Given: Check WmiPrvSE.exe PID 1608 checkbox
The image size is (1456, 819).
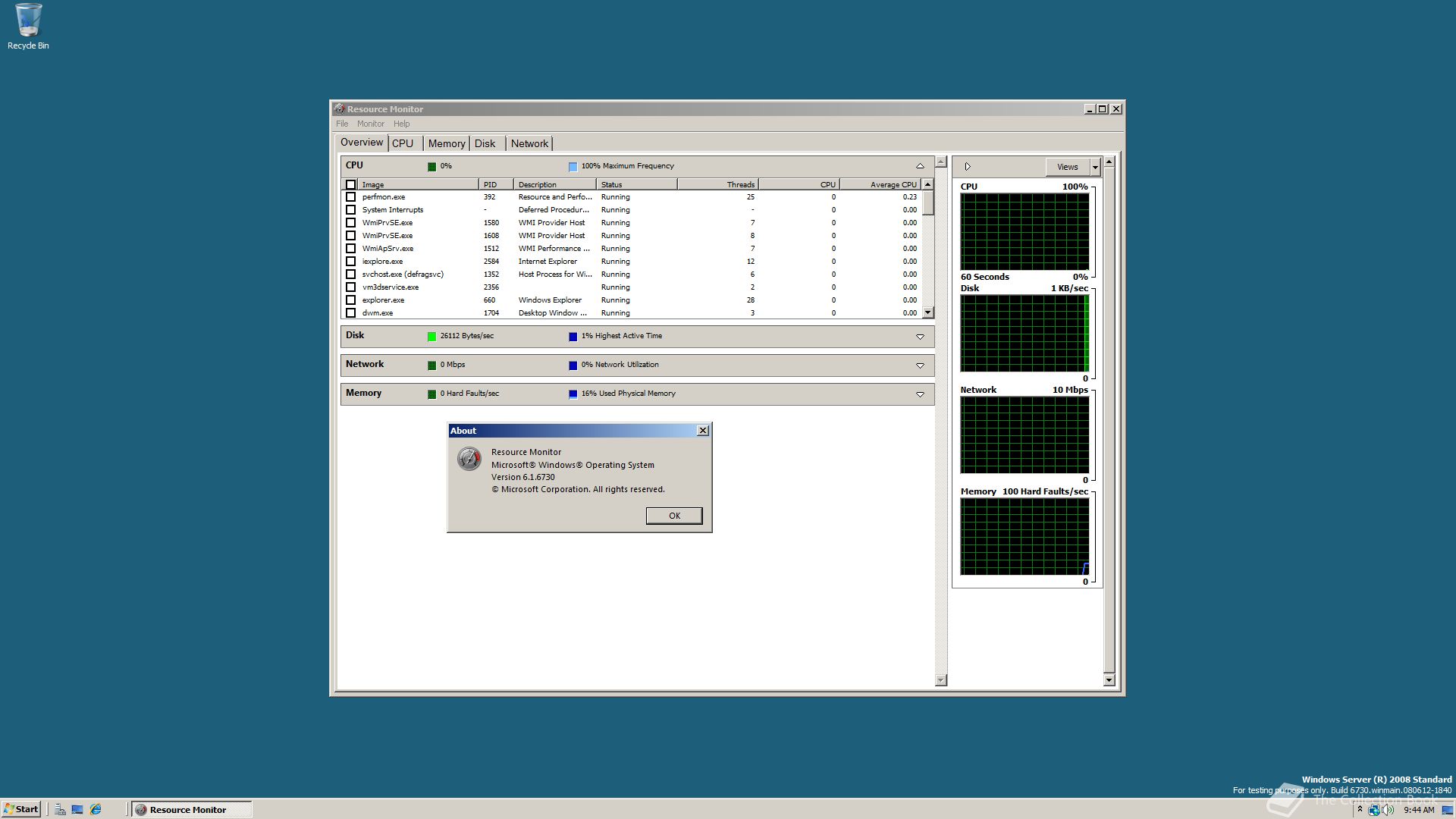Looking at the screenshot, I should [x=350, y=236].
